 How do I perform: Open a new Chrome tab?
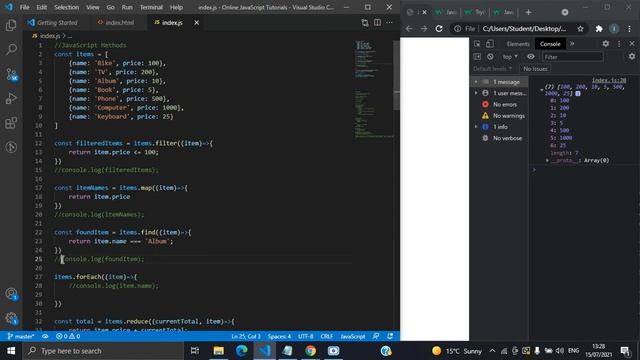528,12
